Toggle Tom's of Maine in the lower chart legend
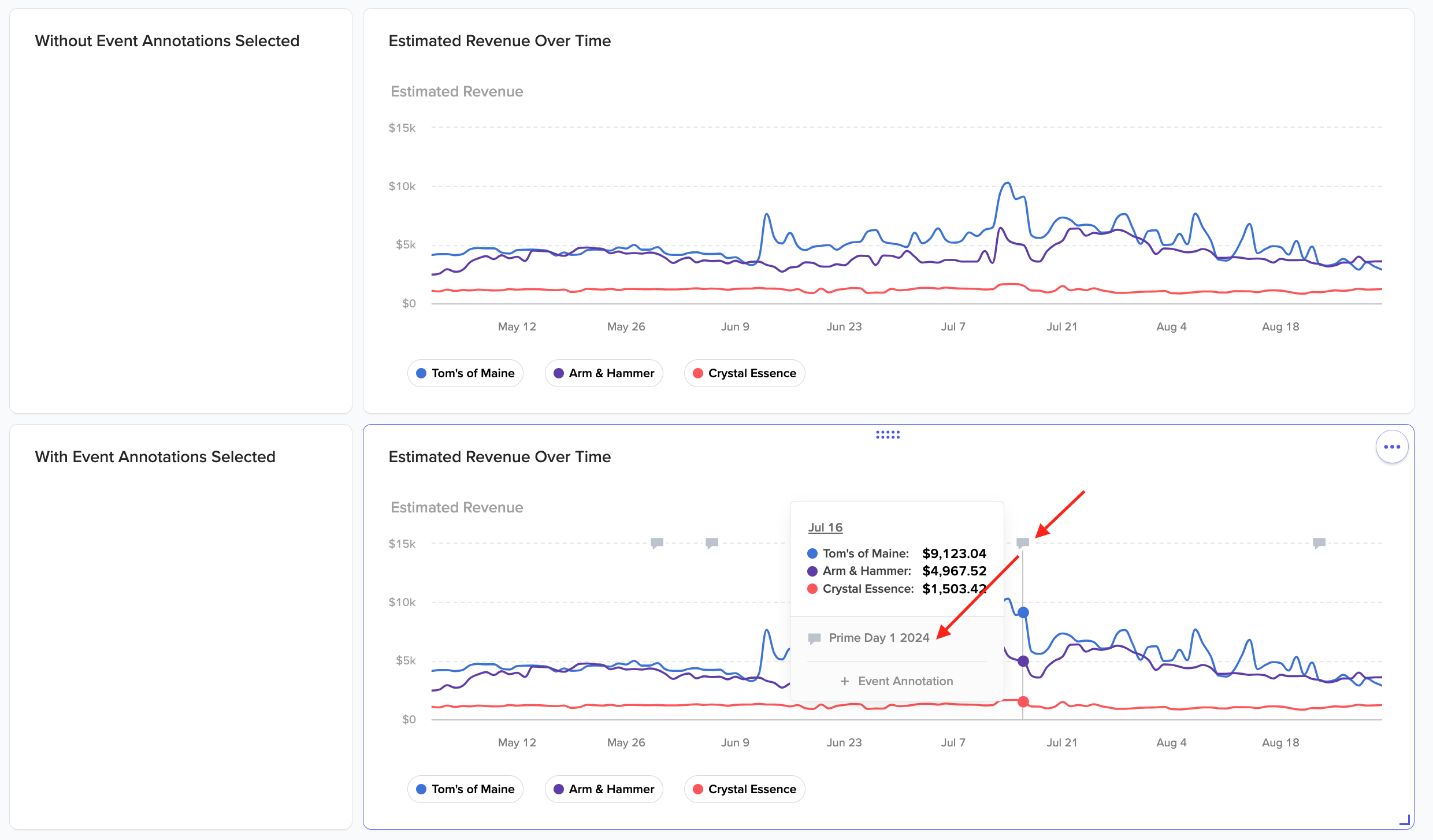The image size is (1433, 840). [465, 789]
